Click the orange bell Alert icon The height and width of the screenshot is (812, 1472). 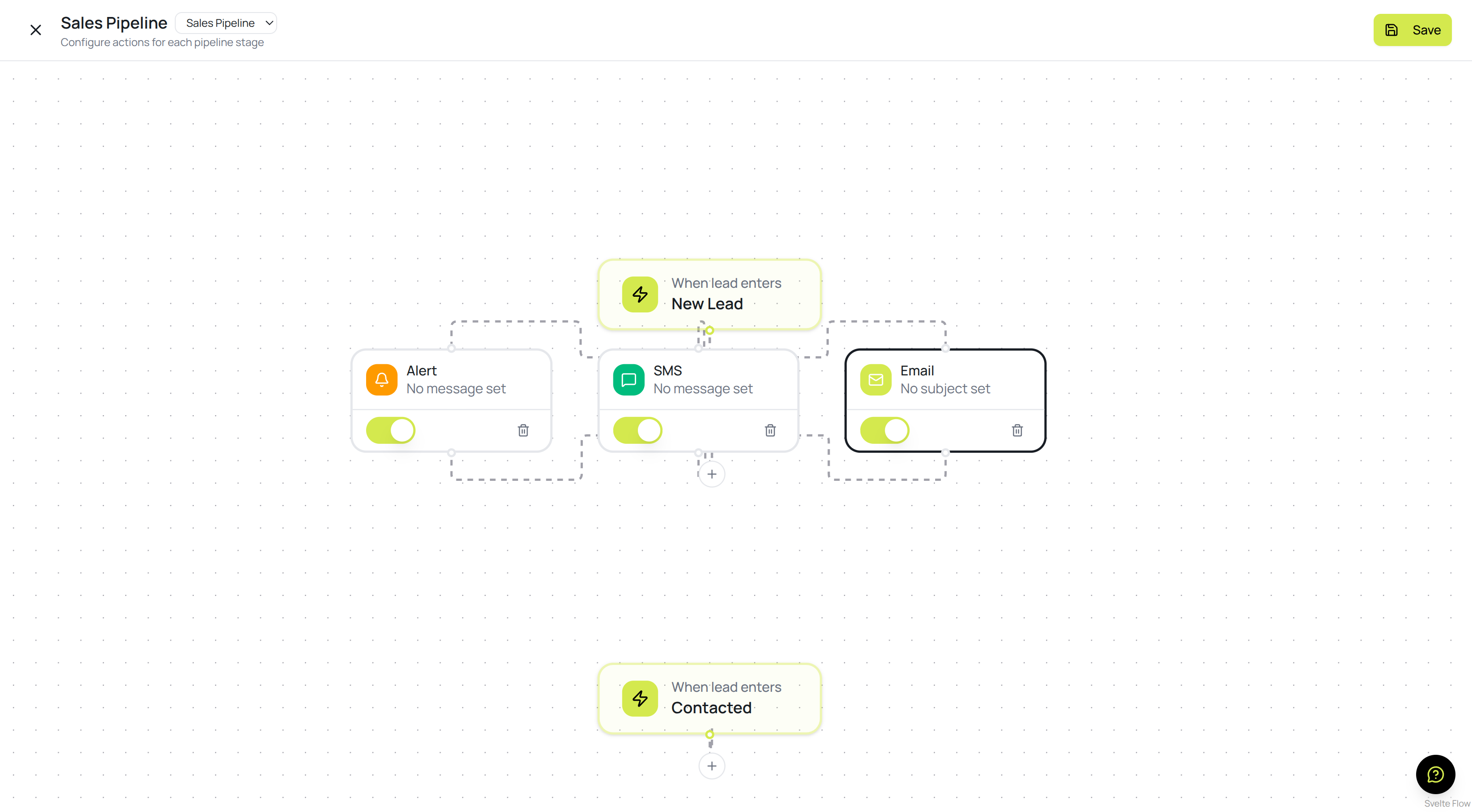pos(382,379)
